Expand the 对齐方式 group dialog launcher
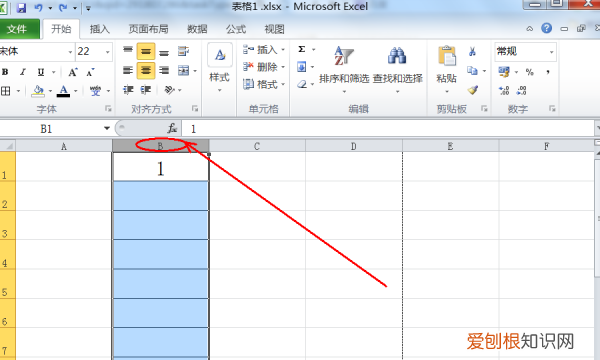 click(x=195, y=109)
